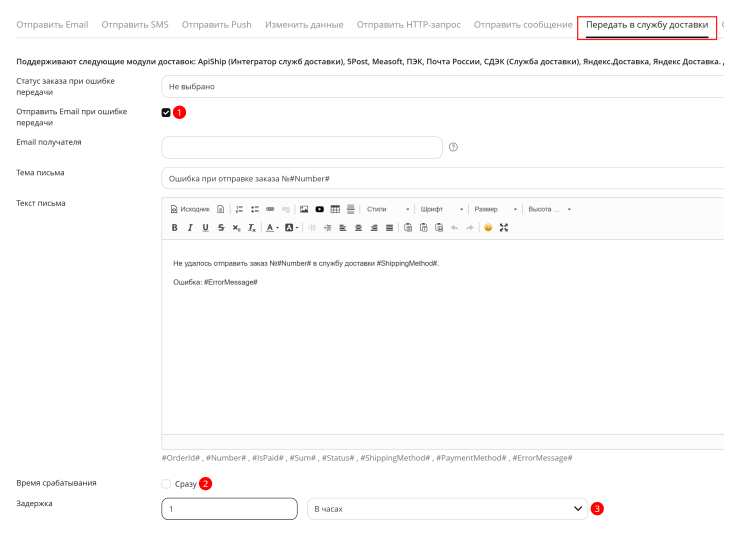The image size is (740, 536).
Task: Check the Сразу checkbox
Action: (x=166, y=484)
